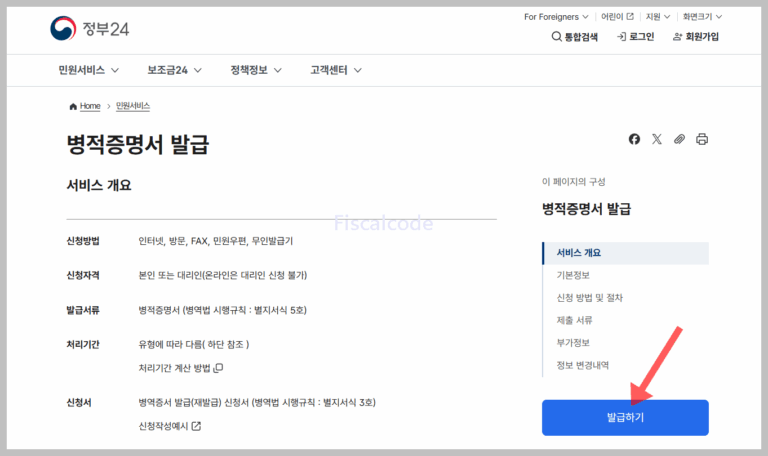Viewport: 768px width, 456px height.
Task: Open the 고객센터 dropdown menu
Action: [x=336, y=70]
